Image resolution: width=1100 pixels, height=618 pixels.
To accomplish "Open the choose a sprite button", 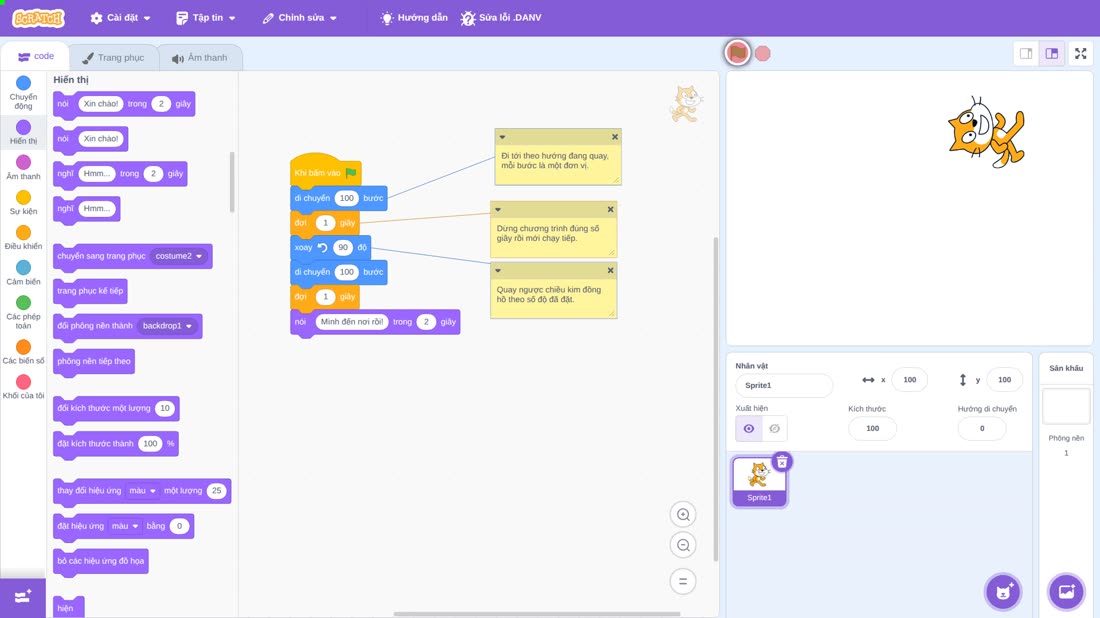I will (x=1003, y=591).
